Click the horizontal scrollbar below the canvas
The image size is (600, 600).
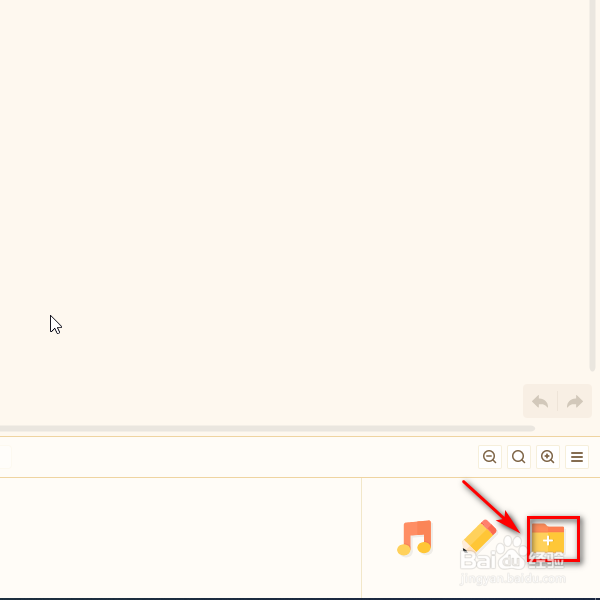pos(267,428)
